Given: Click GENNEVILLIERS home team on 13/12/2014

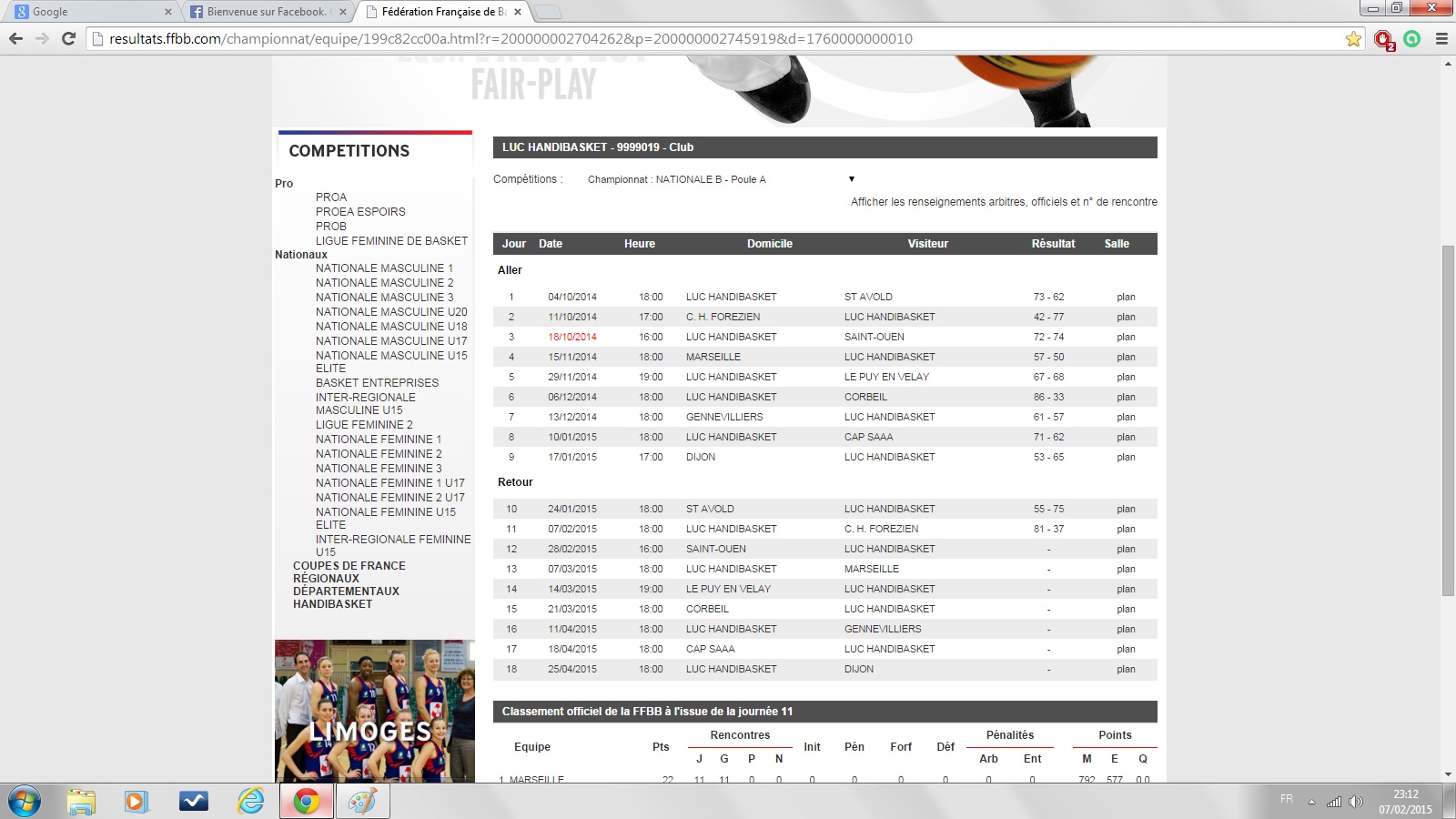Looking at the screenshot, I should [724, 418].
